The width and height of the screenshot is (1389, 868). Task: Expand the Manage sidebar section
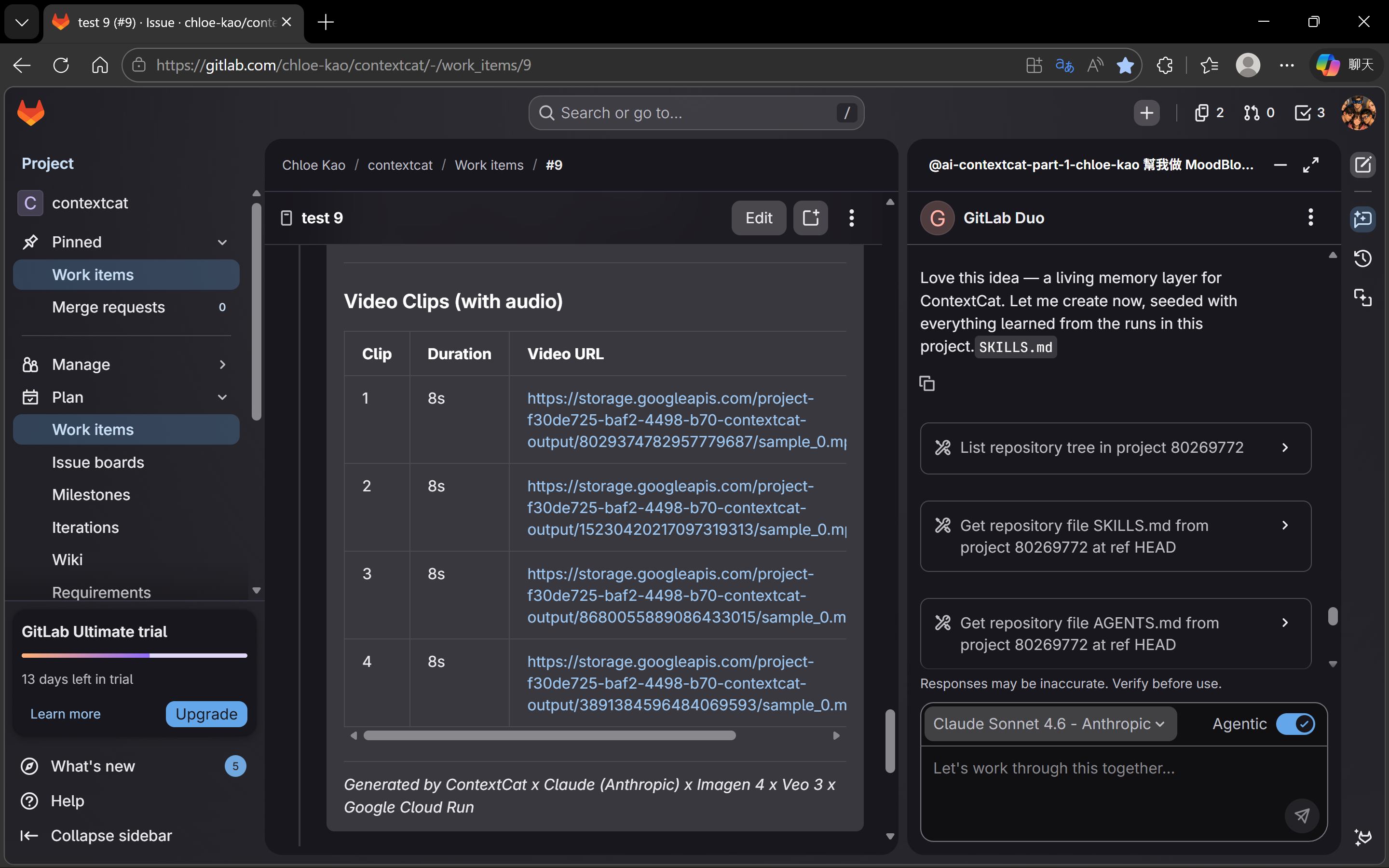pyautogui.click(x=222, y=365)
